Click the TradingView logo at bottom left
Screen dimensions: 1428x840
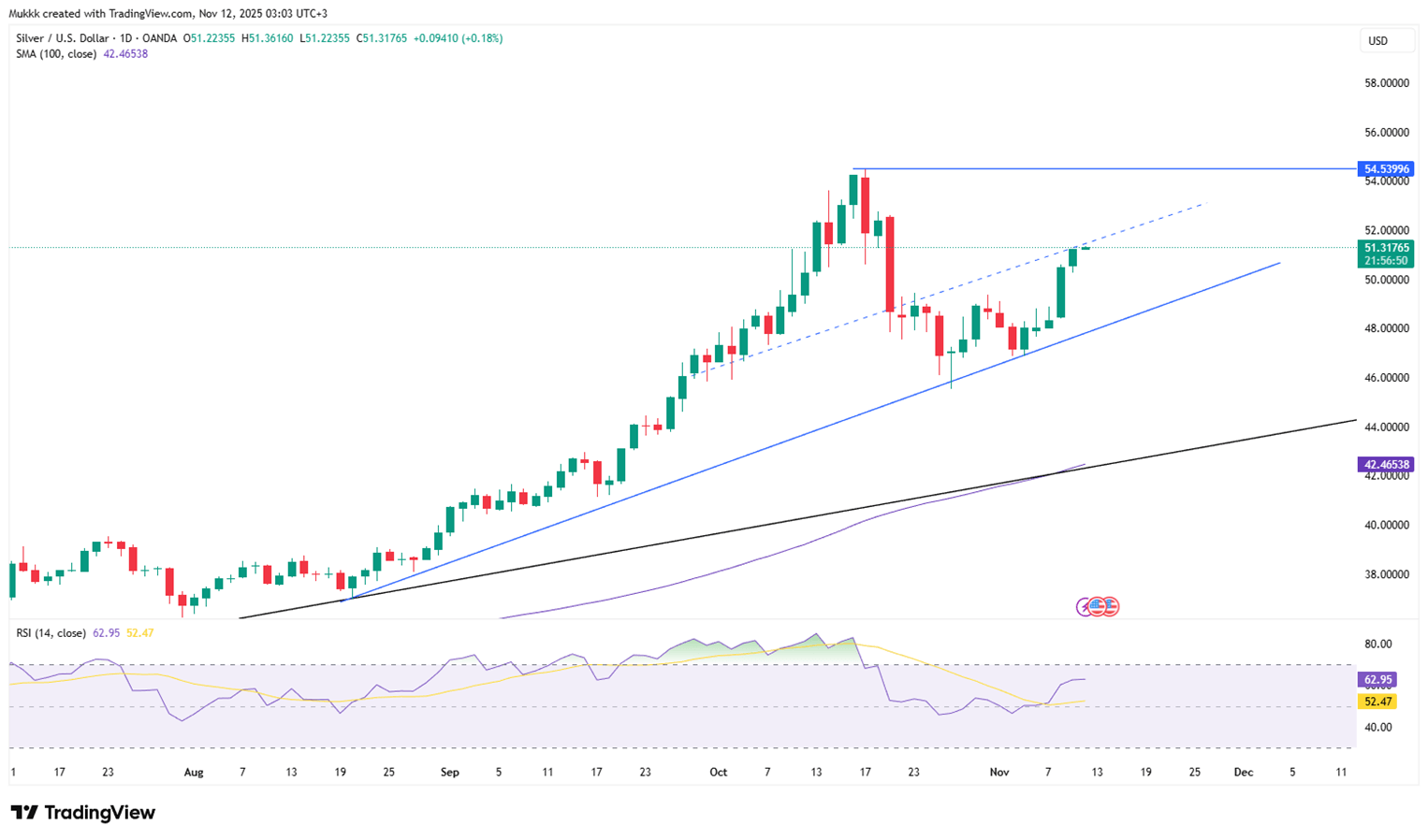pyautogui.click(x=82, y=813)
